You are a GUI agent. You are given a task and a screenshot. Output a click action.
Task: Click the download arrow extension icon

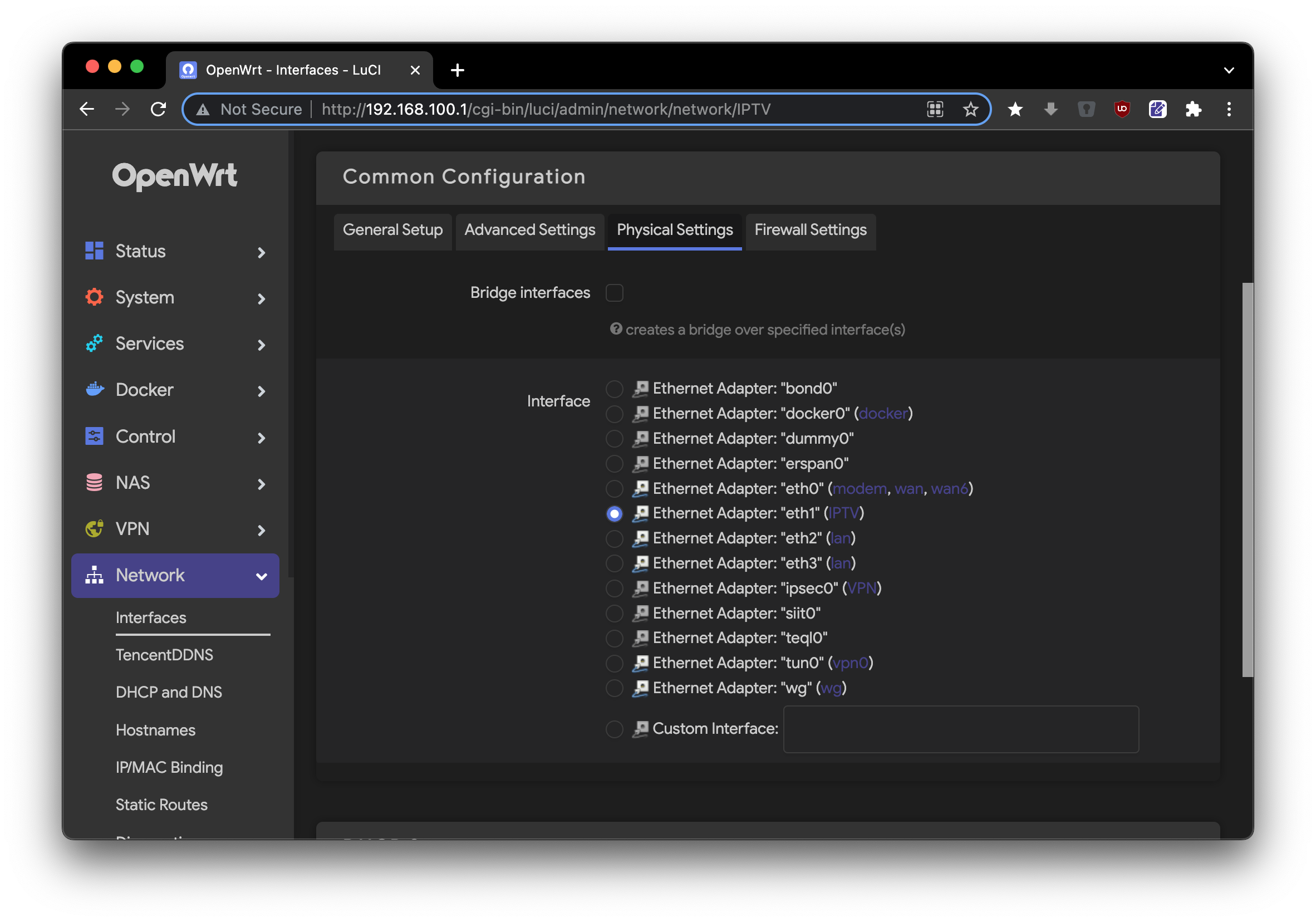1050,109
